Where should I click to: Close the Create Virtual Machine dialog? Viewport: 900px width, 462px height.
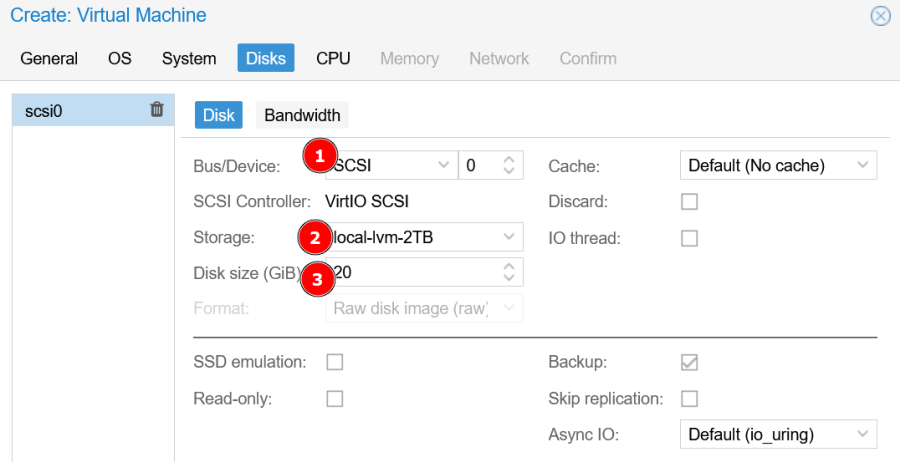click(x=880, y=16)
